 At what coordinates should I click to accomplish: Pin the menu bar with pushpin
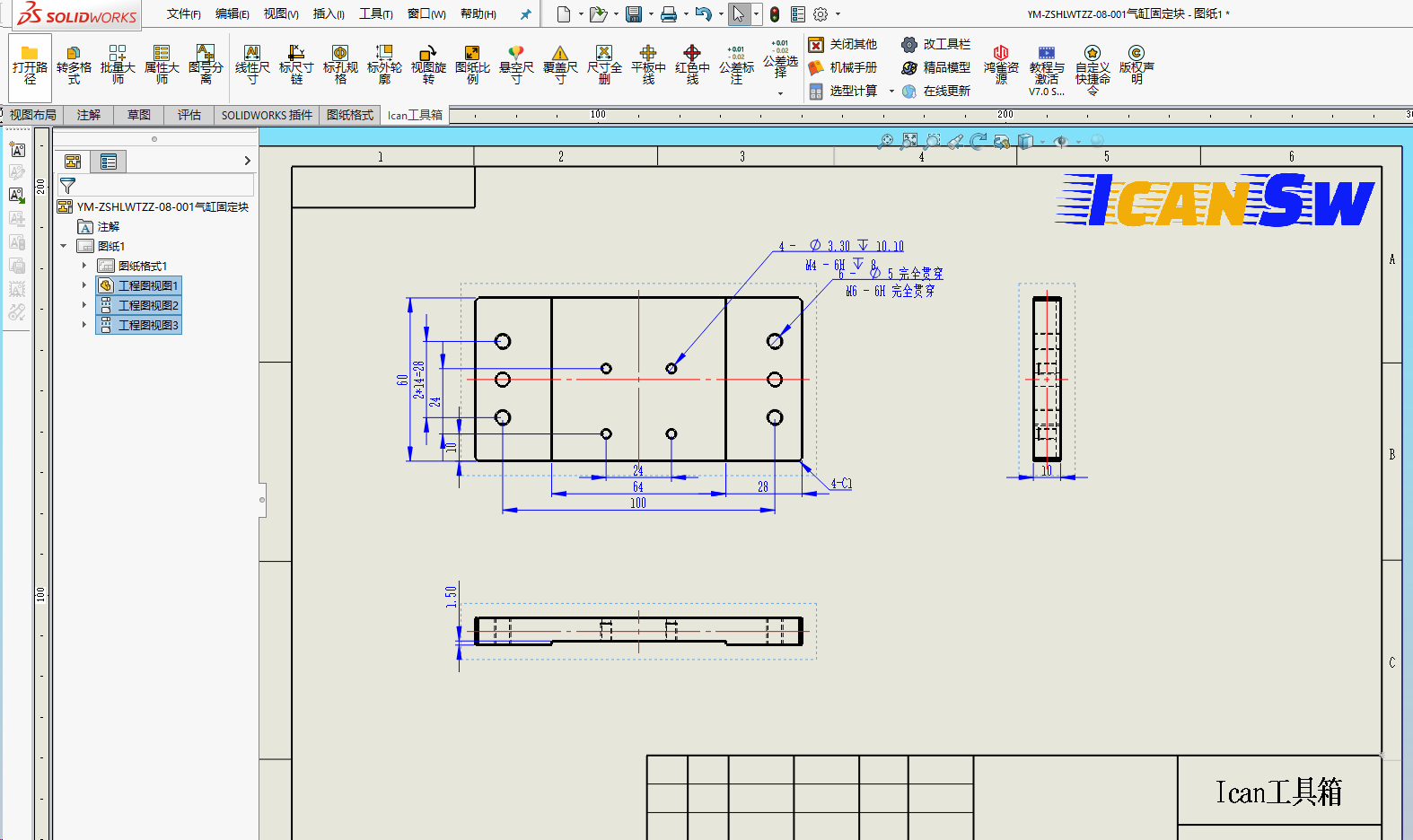525,14
